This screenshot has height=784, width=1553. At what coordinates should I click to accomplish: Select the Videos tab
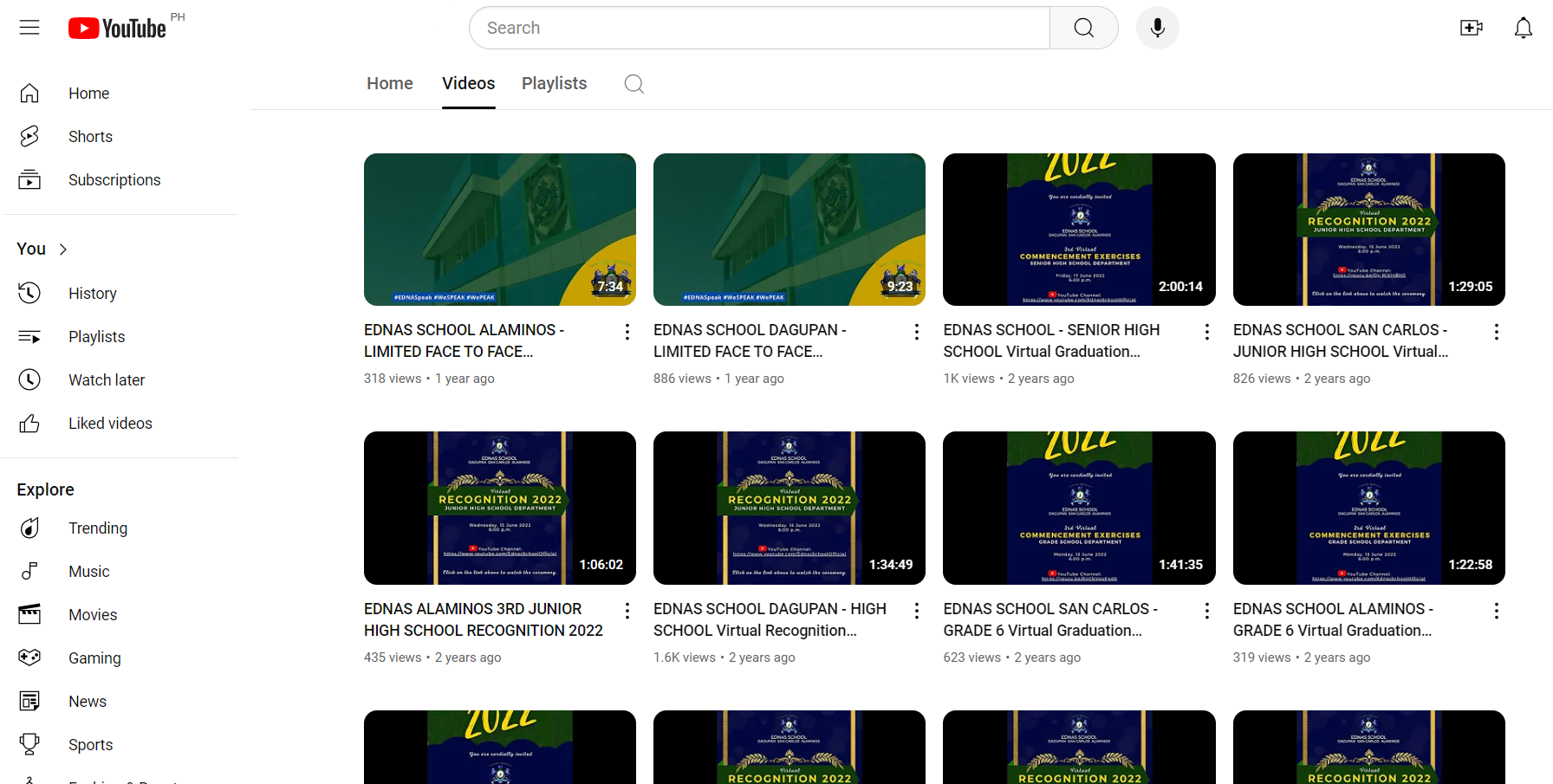(469, 83)
